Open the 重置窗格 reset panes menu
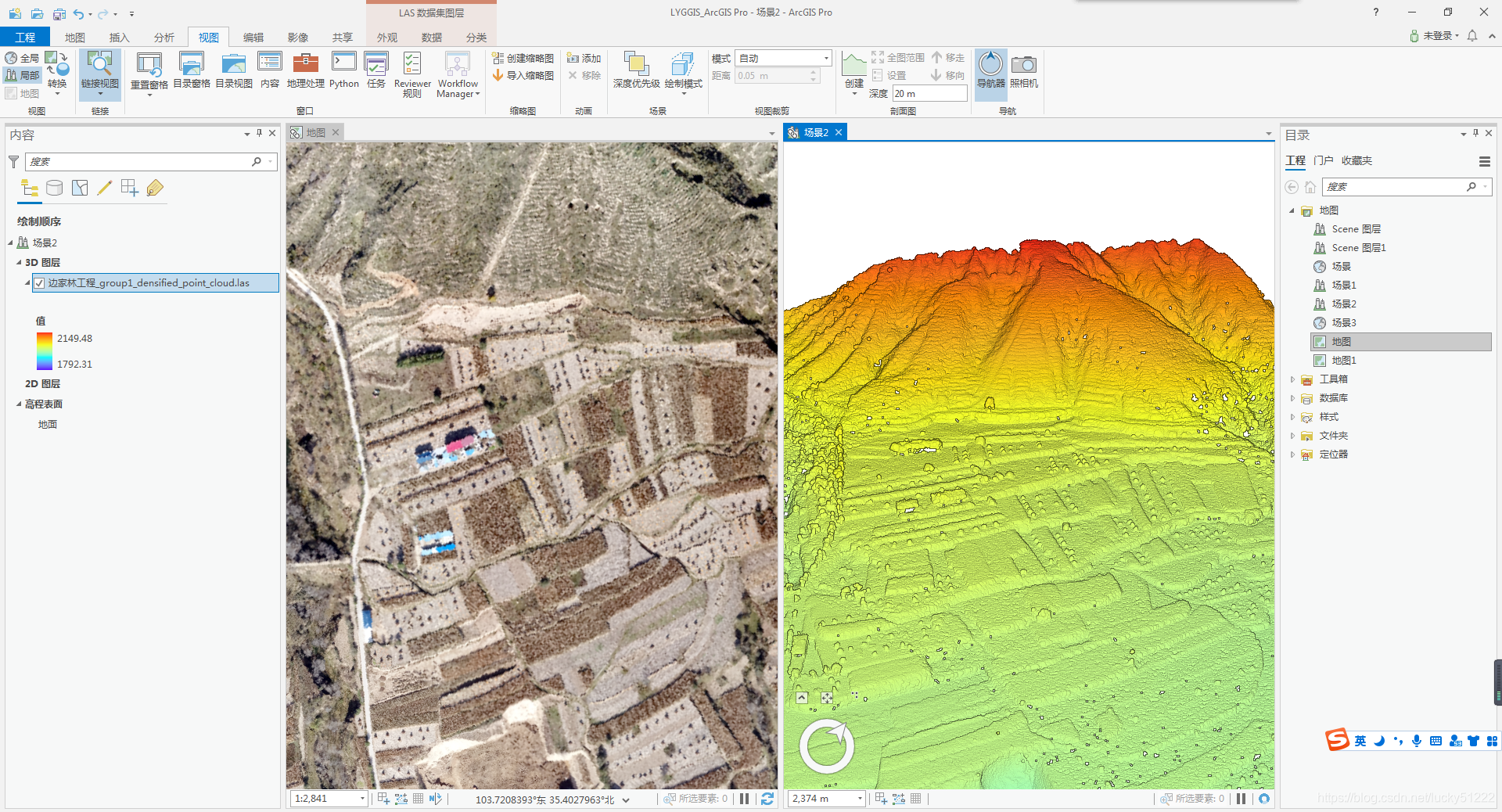This screenshot has height=812, width=1502. (149, 74)
